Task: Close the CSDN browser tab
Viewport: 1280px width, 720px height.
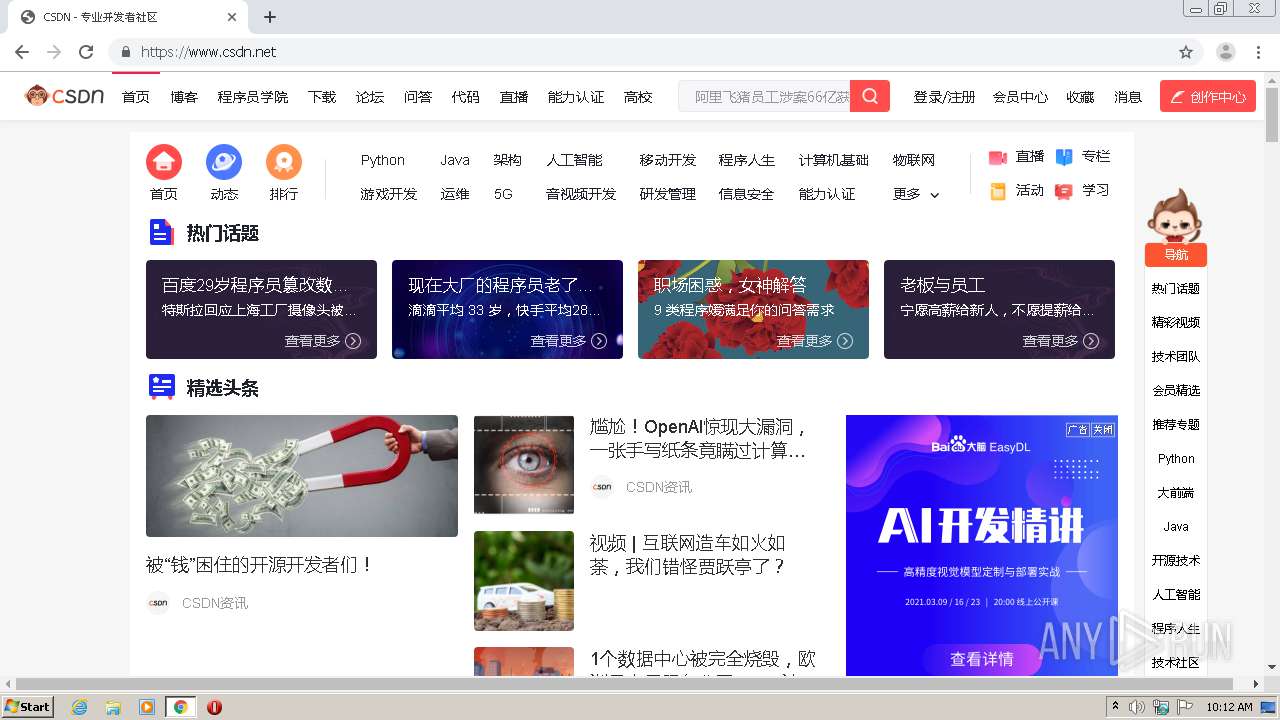Action: click(232, 17)
